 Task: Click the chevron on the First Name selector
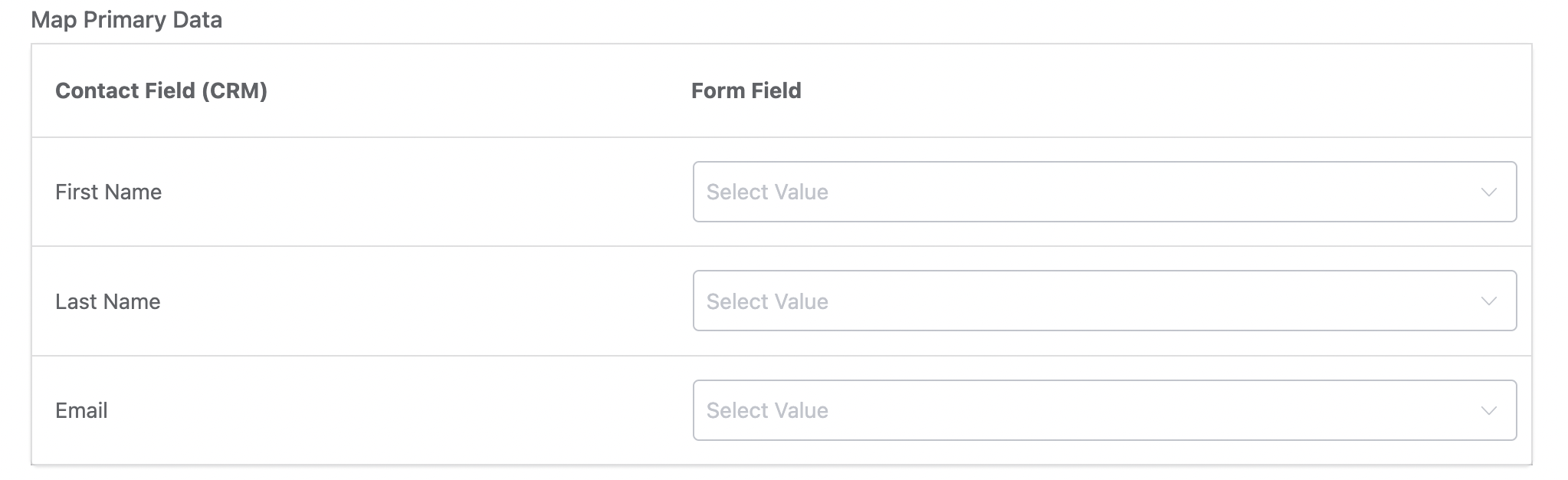click(x=1487, y=192)
